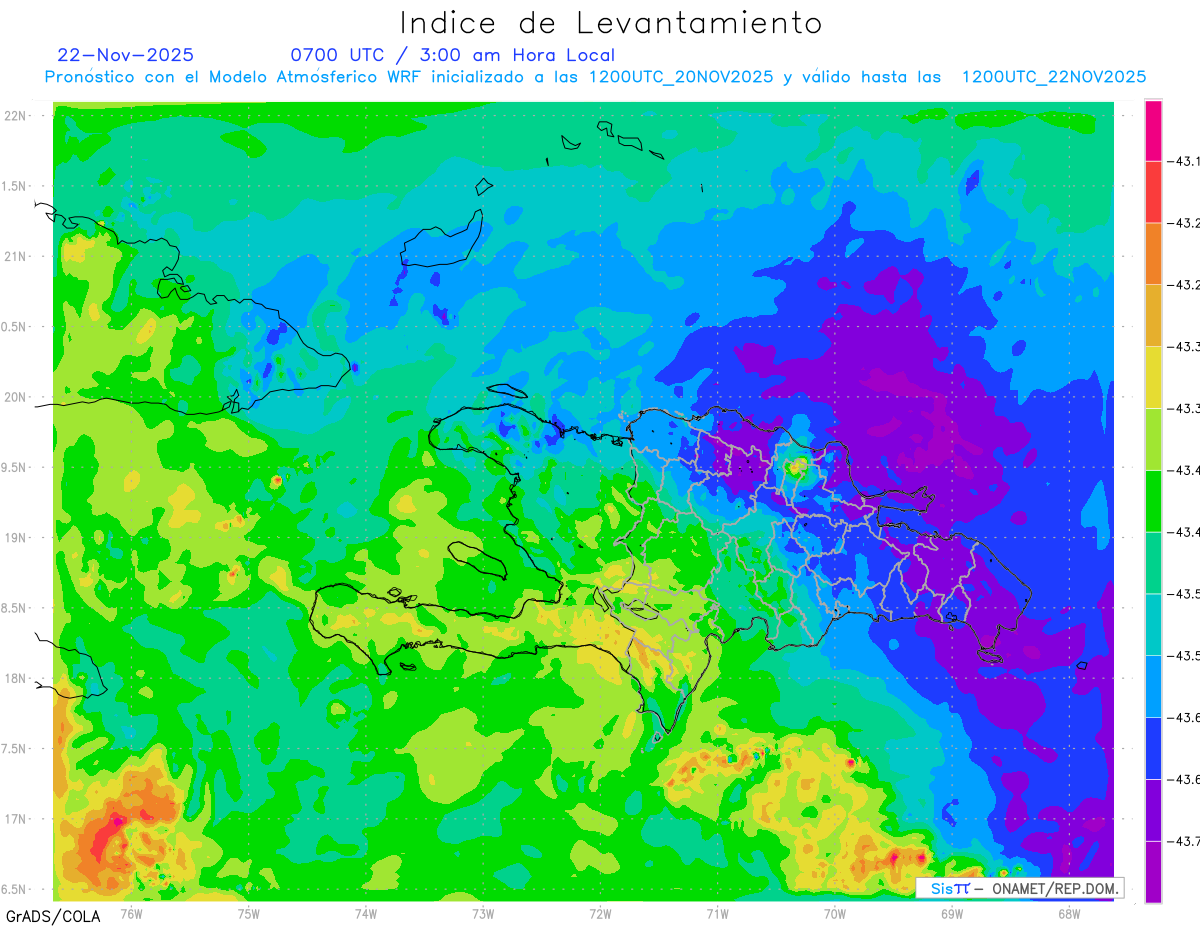Pick the yellow-green legend swatch
Image resolution: width=1200 pixels, height=927 pixels.
(x=1153, y=440)
